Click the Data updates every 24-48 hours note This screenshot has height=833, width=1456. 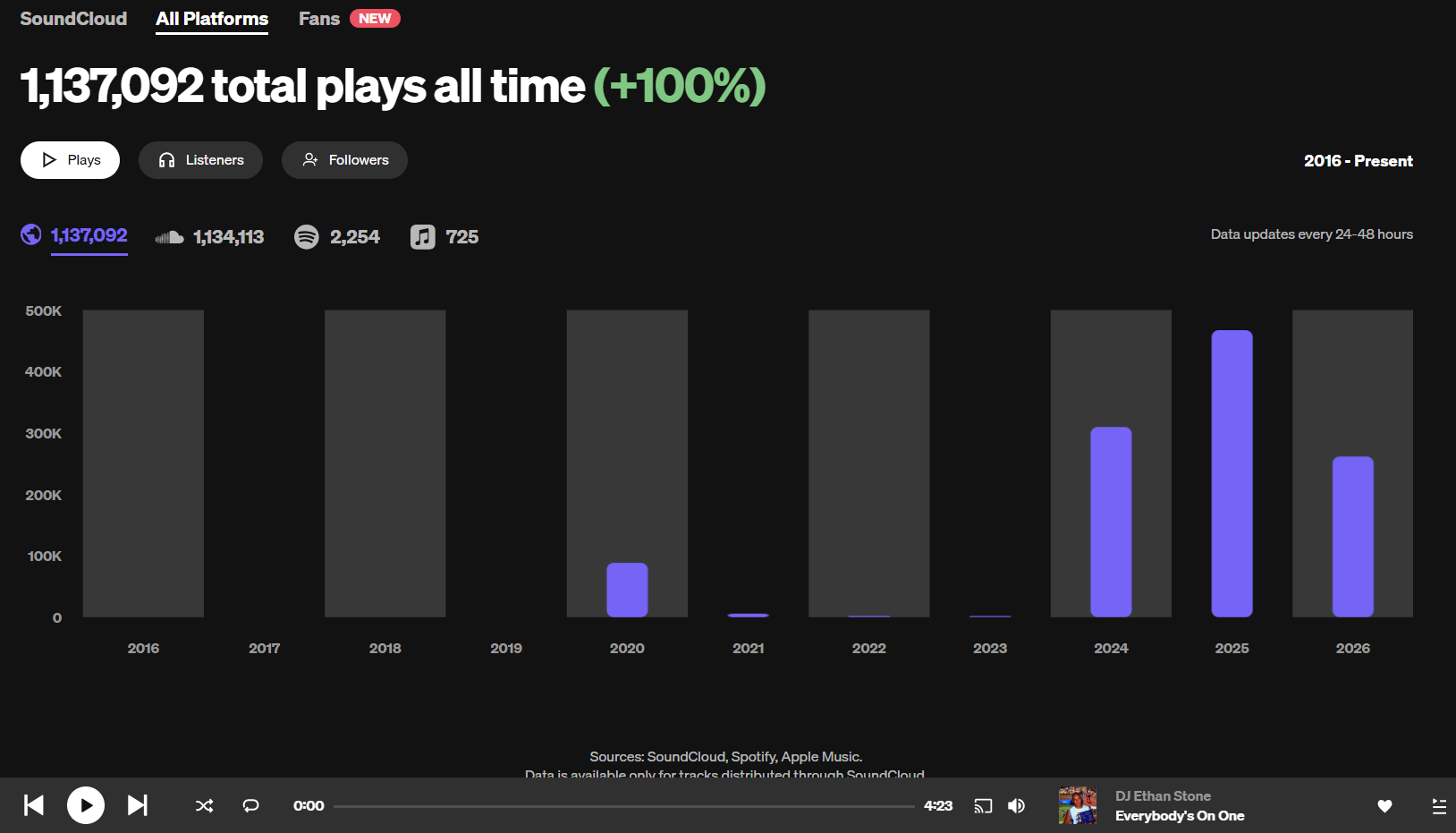point(1312,234)
